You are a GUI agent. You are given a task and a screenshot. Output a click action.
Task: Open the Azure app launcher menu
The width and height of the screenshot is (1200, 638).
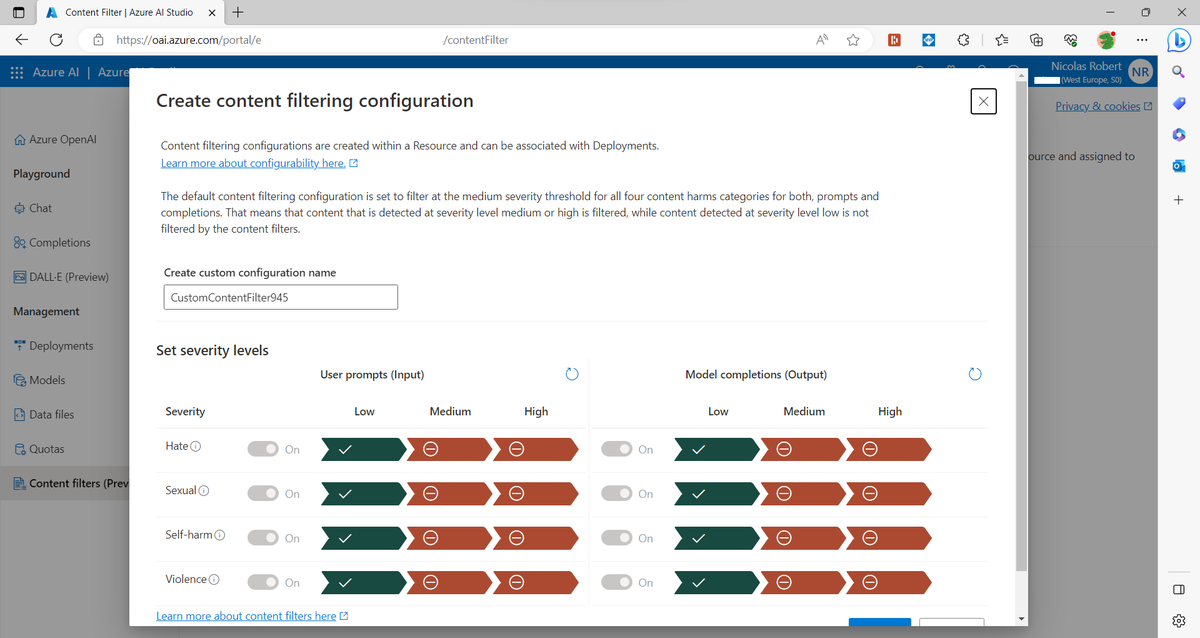pyautogui.click(x=16, y=71)
